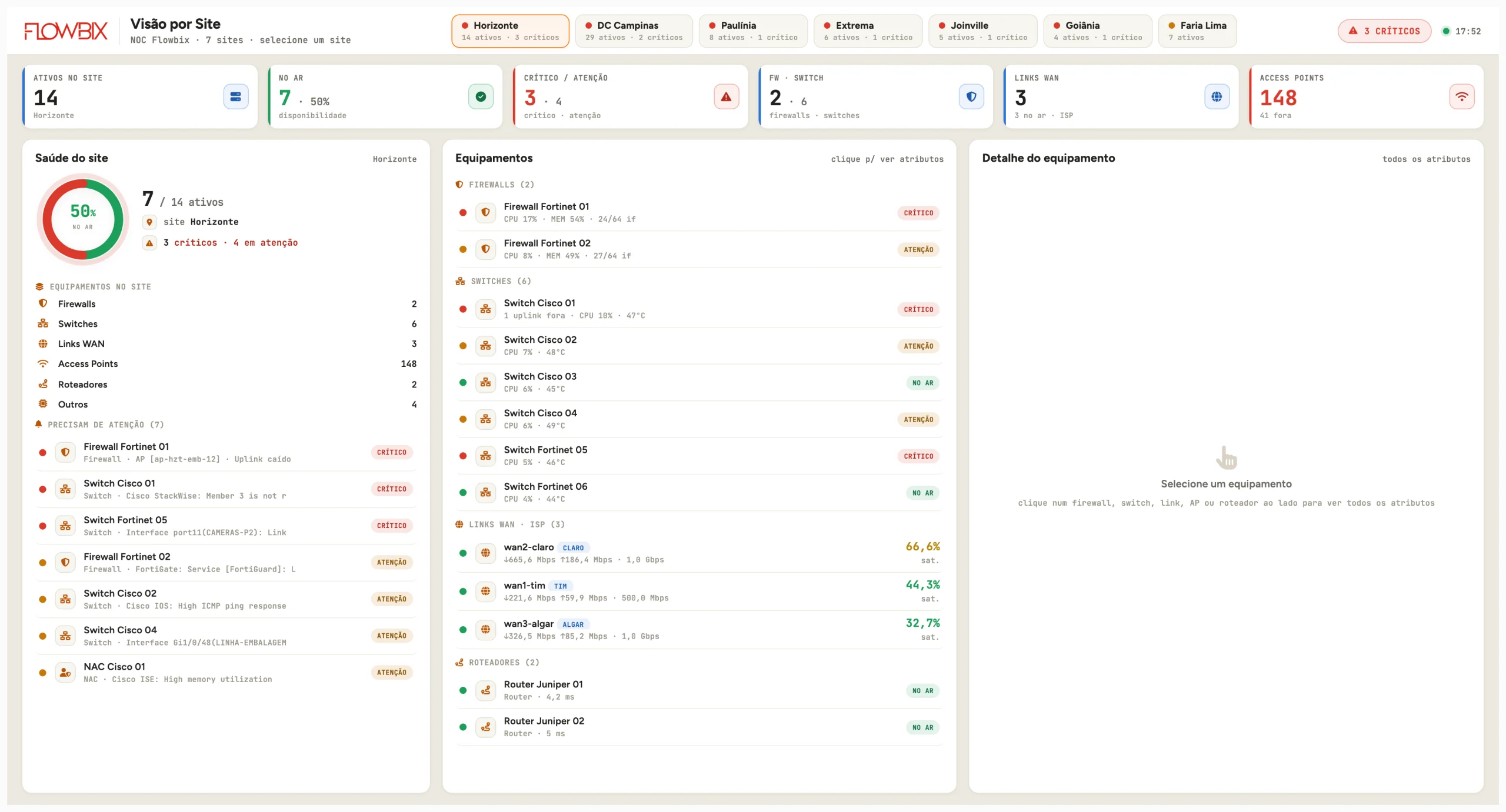The width and height of the screenshot is (1506, 812).
Task: Click the globe icon in Links WAN card
Action: (1217, 97)
